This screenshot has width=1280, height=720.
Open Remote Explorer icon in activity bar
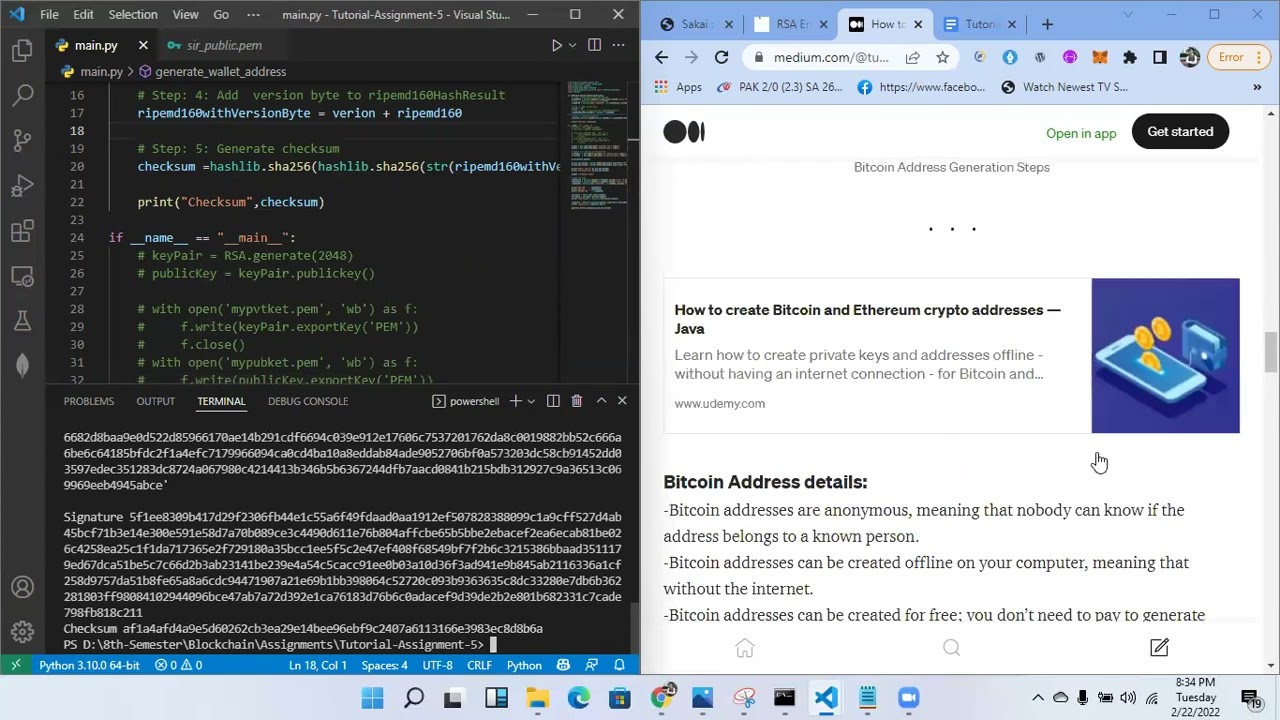tap(23, 276)
